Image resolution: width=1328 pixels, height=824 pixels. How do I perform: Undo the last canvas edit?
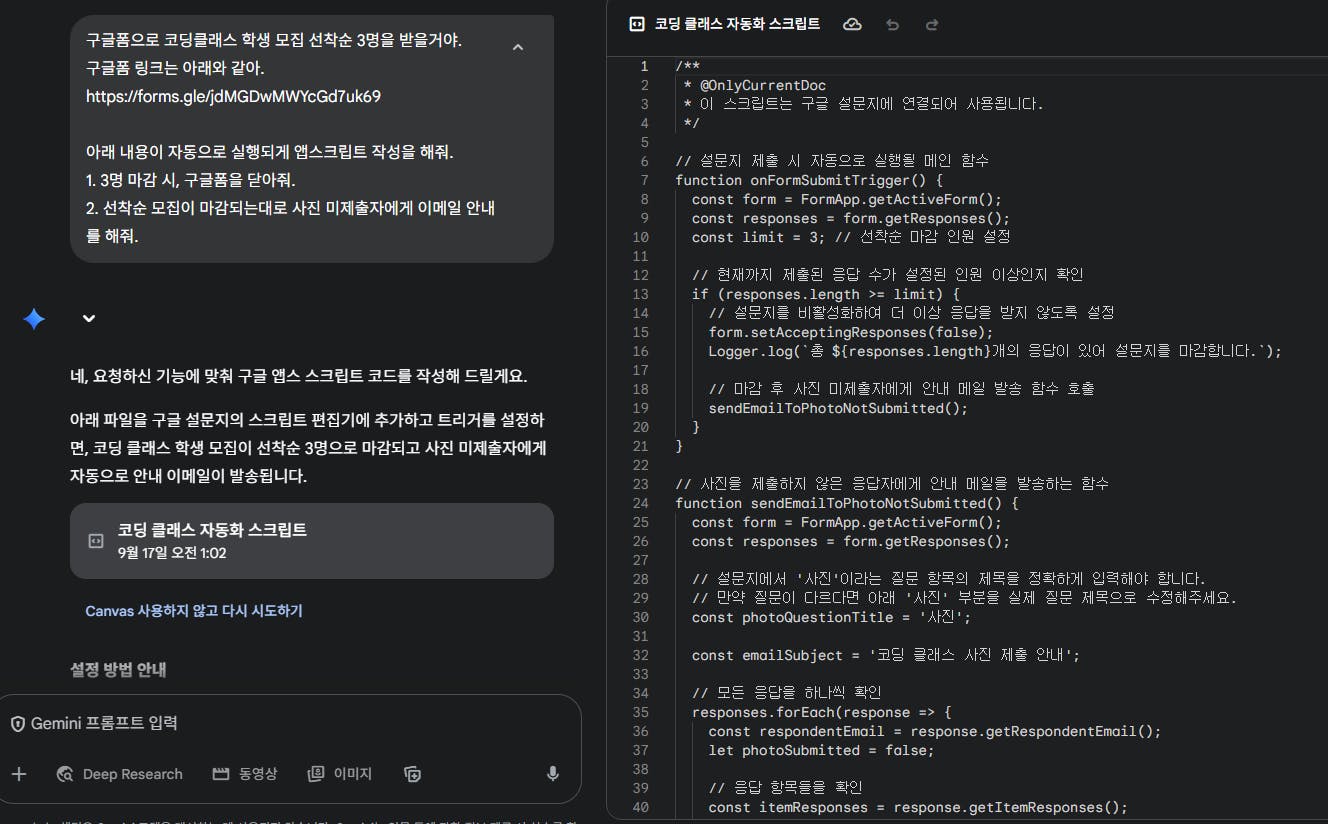tap(892, 24)
